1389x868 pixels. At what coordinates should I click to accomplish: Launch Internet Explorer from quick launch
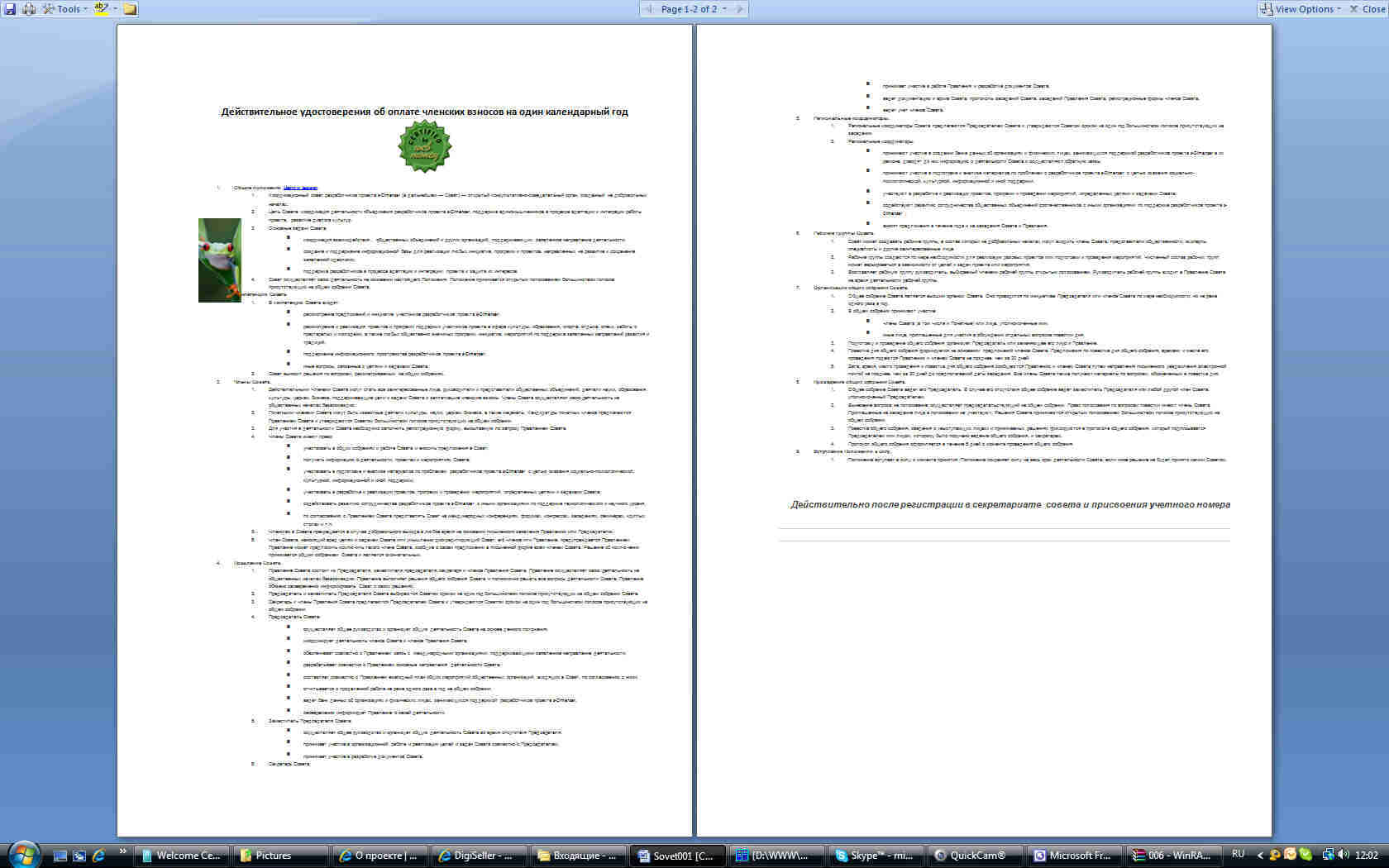tap(99, 856)
